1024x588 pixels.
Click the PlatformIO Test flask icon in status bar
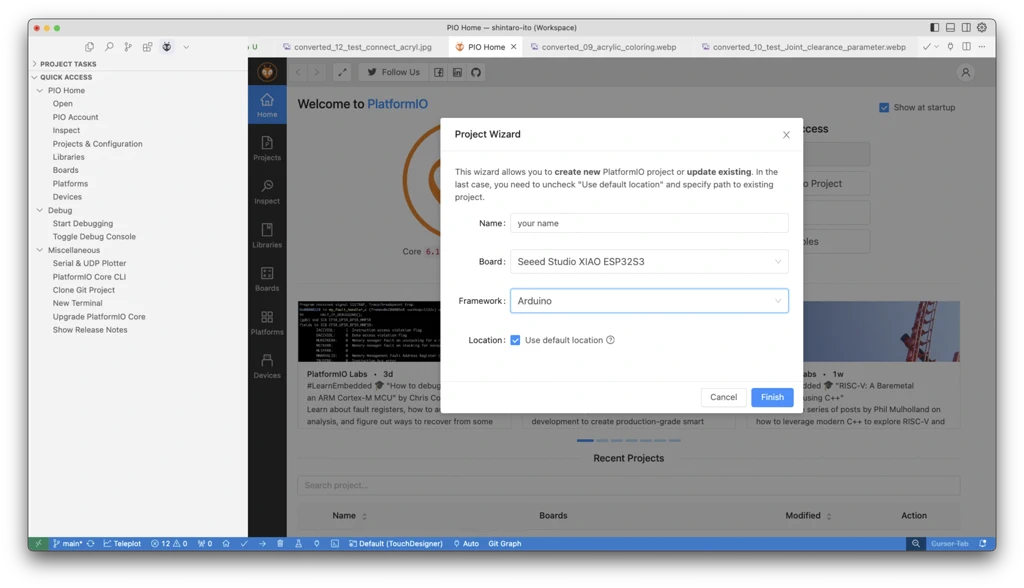tap(298, 544)
